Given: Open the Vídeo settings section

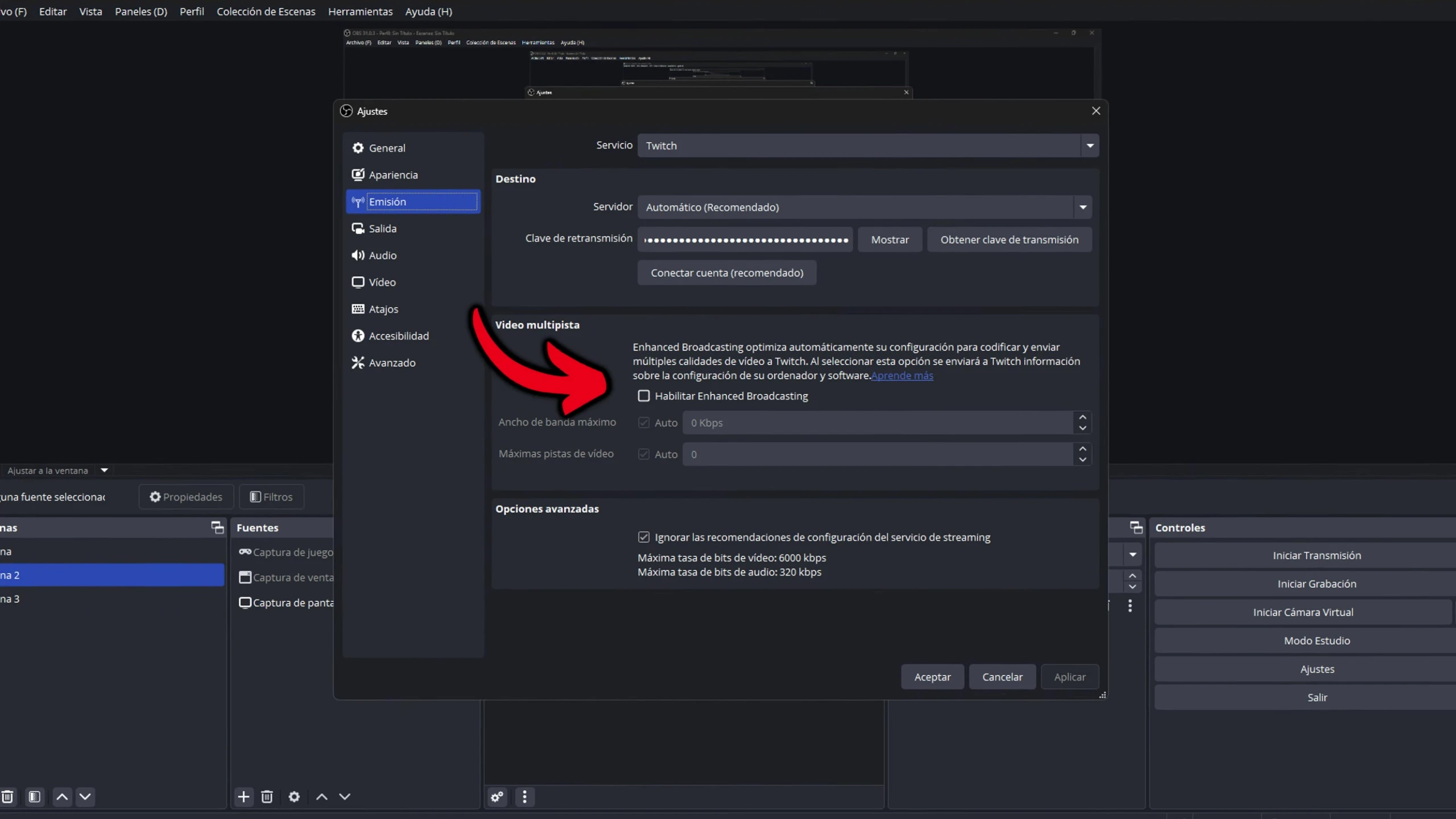Looking at the screenshot, I should (413, 282).
